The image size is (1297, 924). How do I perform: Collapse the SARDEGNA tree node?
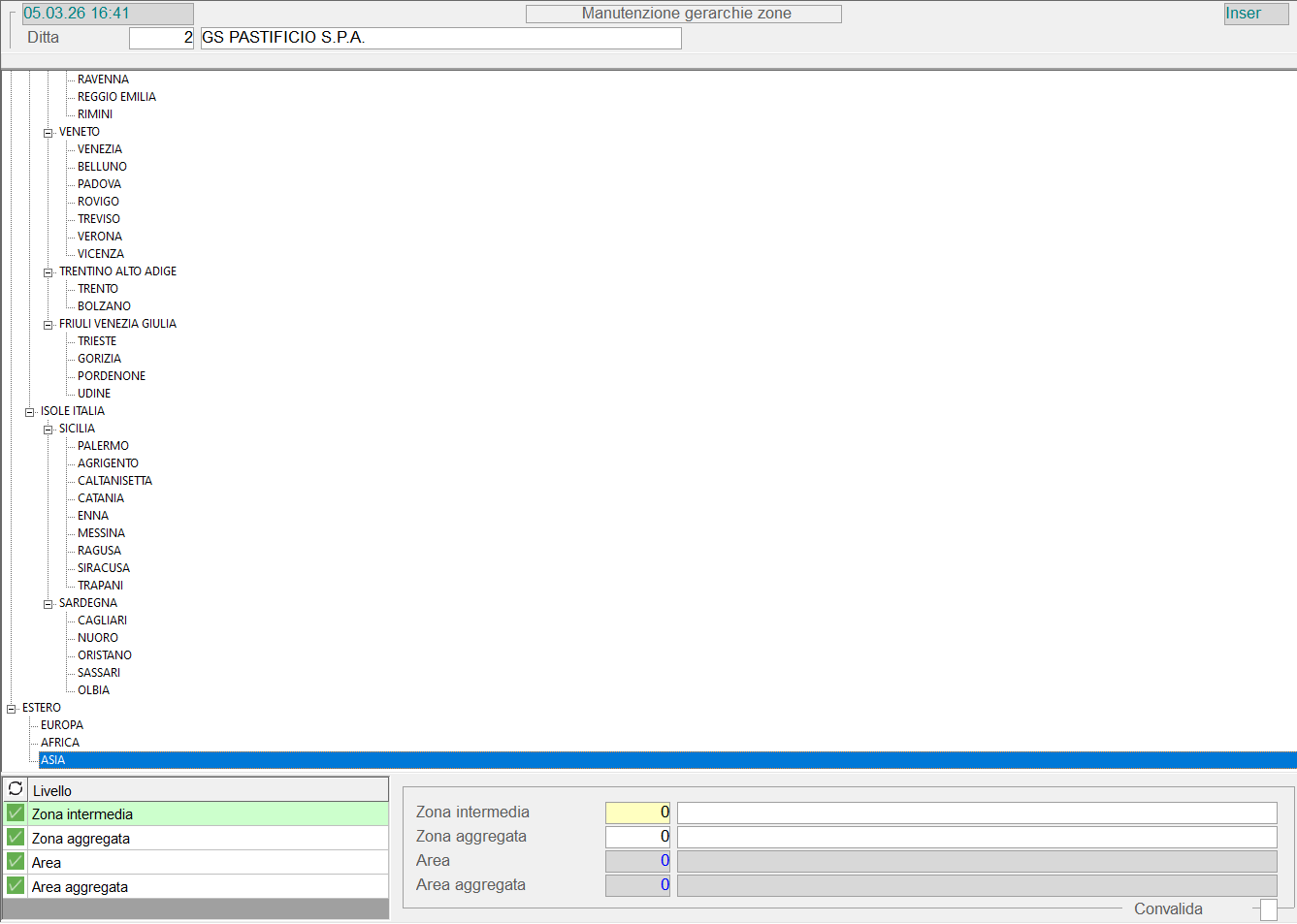click(x=49, y=604)
